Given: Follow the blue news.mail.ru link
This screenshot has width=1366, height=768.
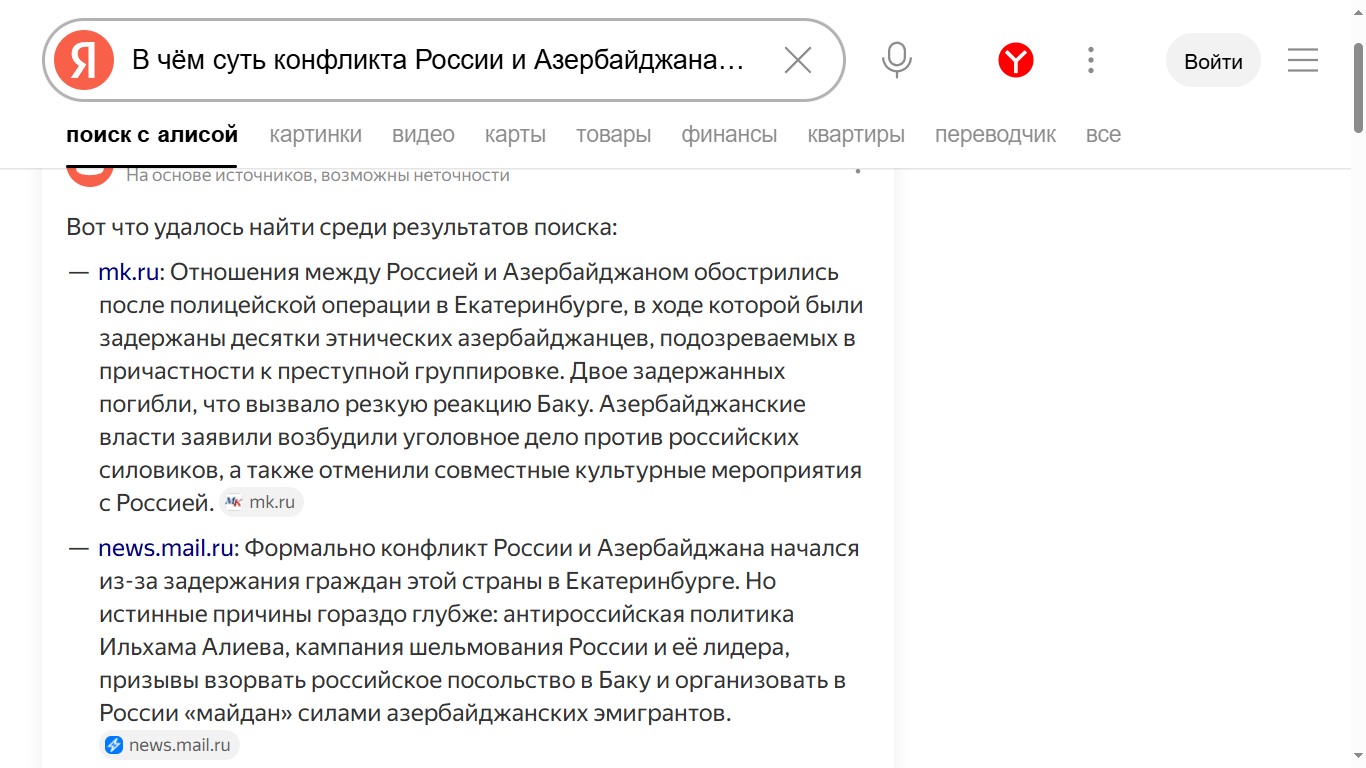Looking at the screenshot, I should pyautogui.click(x=166, y=548).
